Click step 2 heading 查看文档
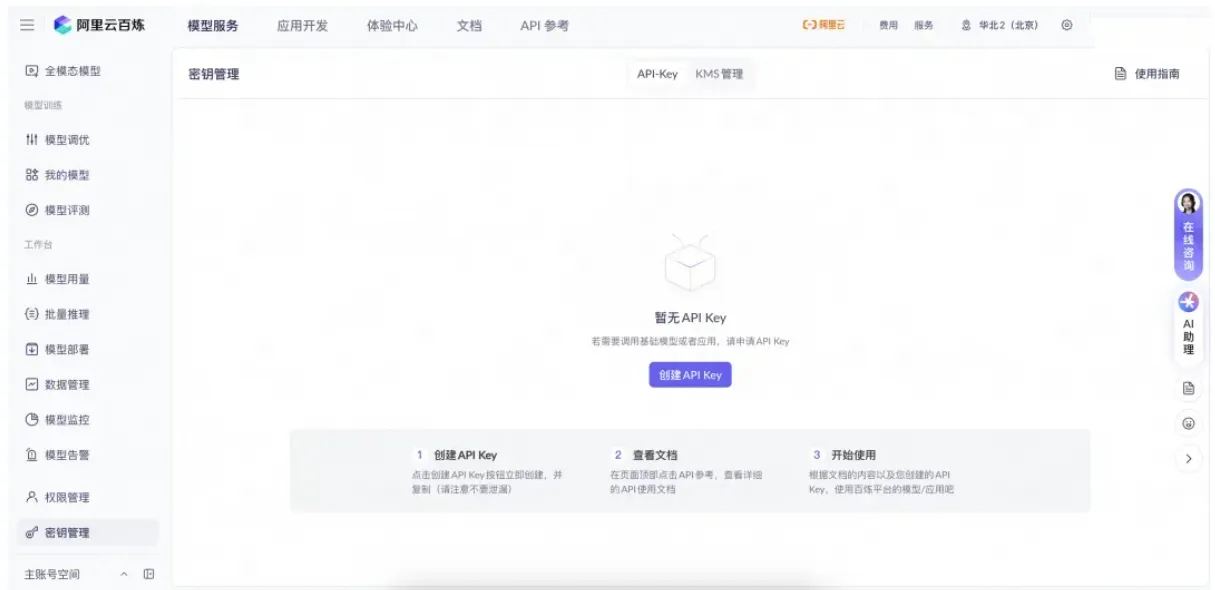1215x590 pixels. pyautogui.click(x=655, y=455)
